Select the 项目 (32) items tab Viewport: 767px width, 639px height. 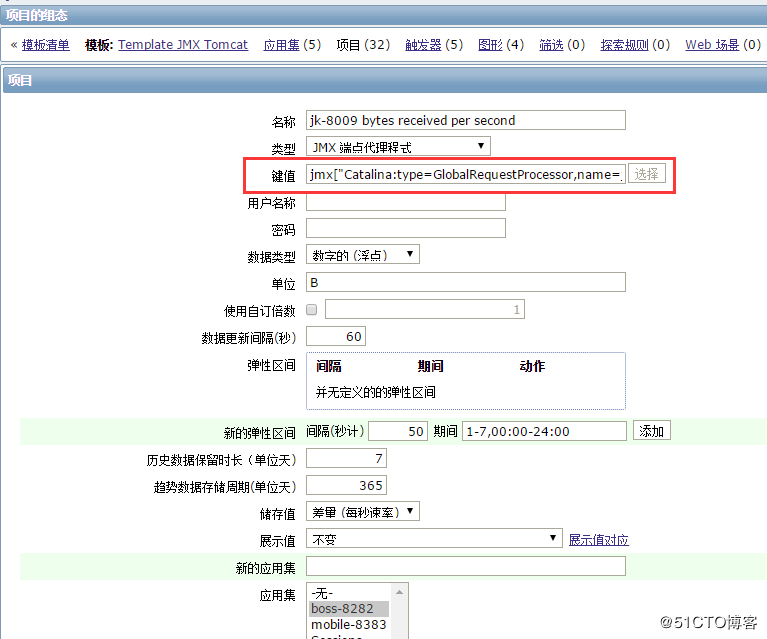363,45
